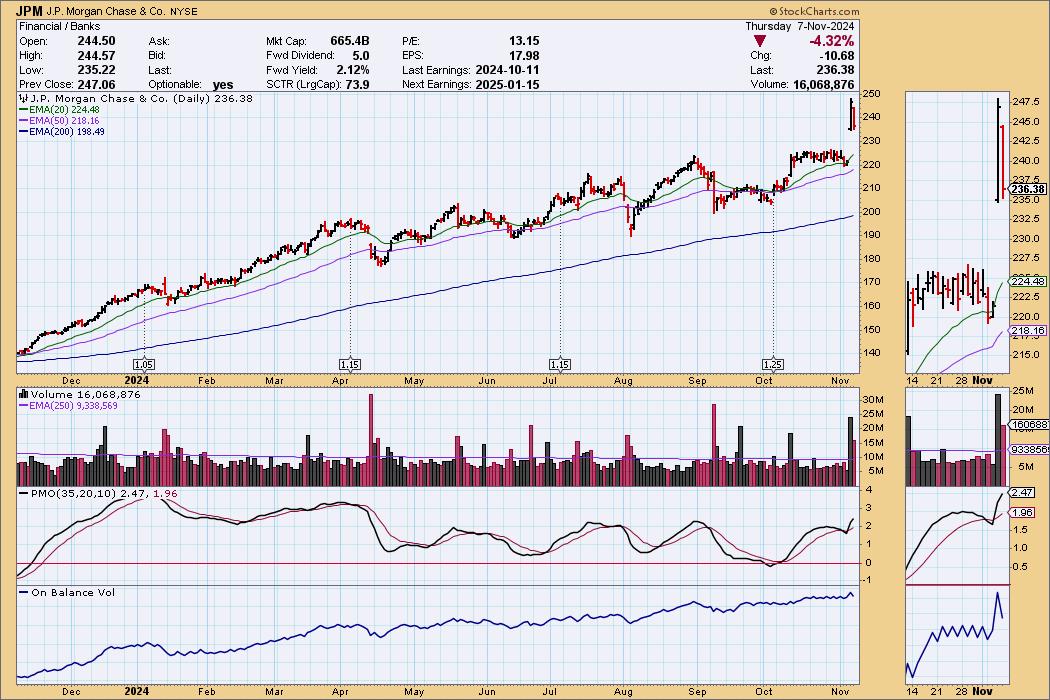Click the P/E value '13.15'
The image size is (1050, 700).
pyautogui.click(x=524, y=41)
